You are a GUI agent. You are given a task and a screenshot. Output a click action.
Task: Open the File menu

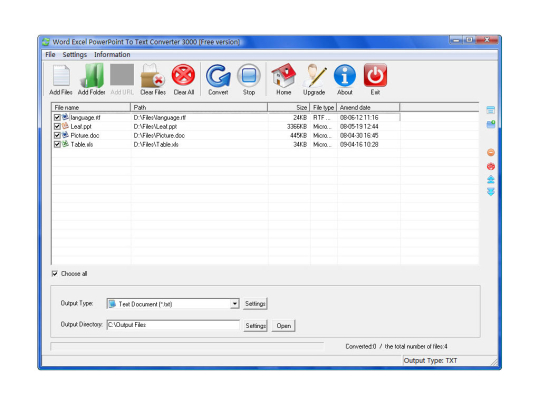(x=50, y=55)
